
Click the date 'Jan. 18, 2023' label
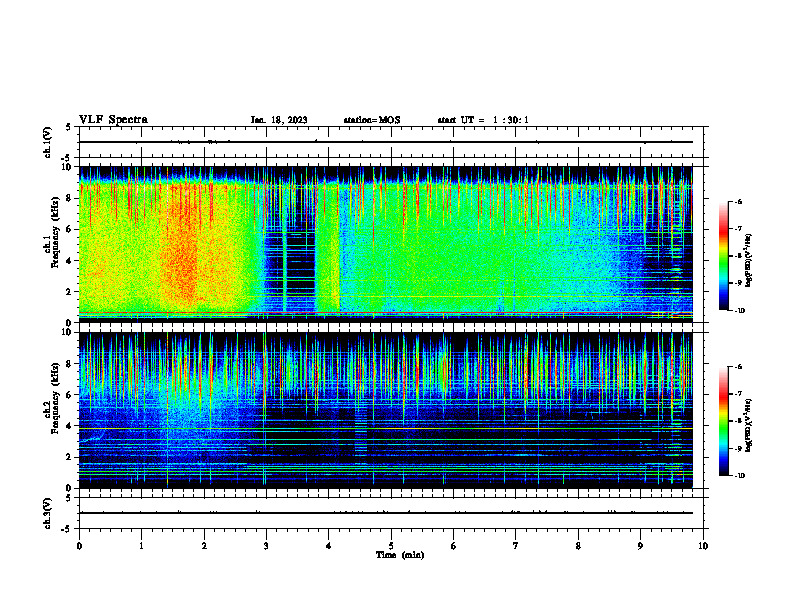pyautogui.click(x=279, y=120)
